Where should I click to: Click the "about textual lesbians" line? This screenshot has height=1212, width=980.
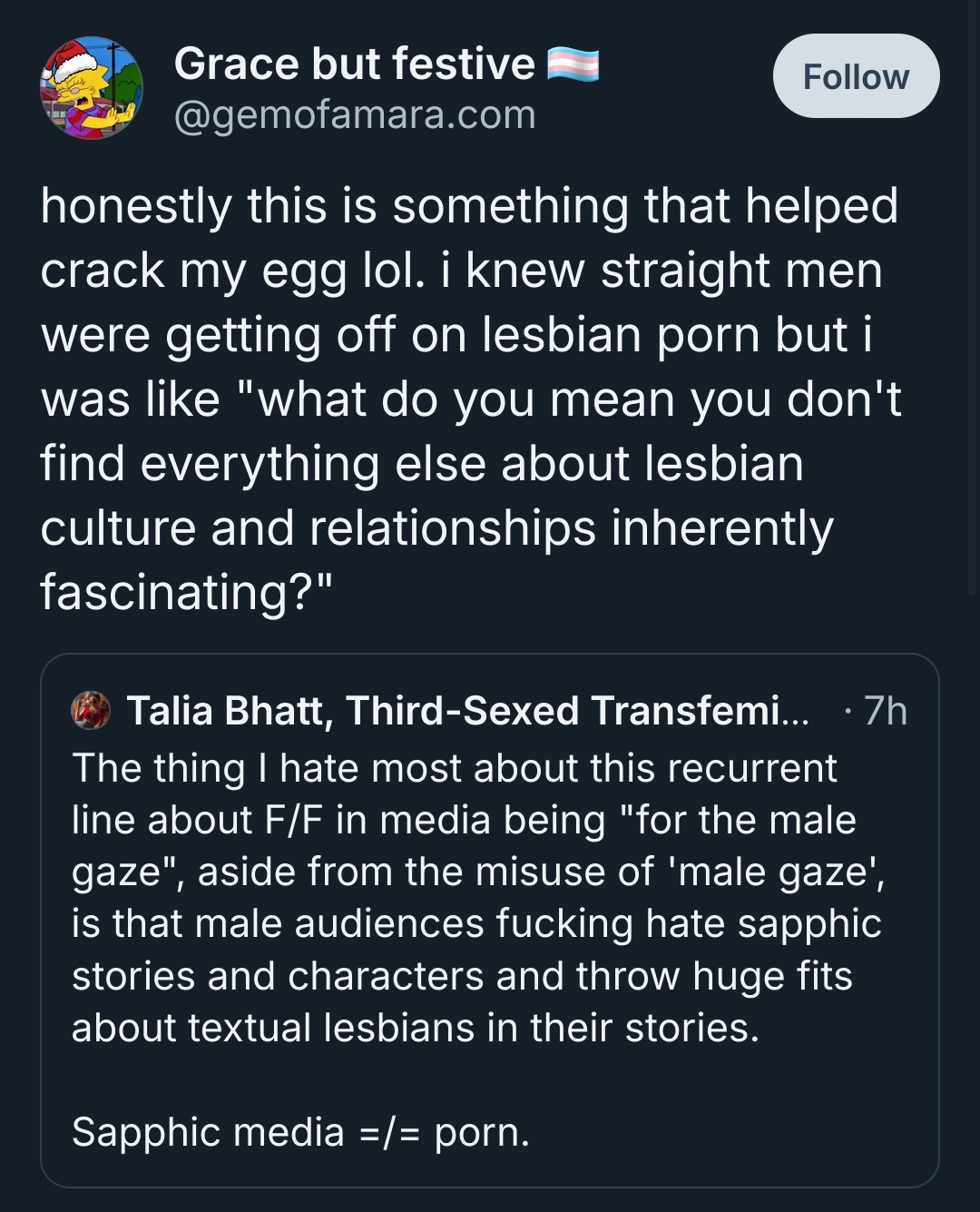[x=415, y=1028]
